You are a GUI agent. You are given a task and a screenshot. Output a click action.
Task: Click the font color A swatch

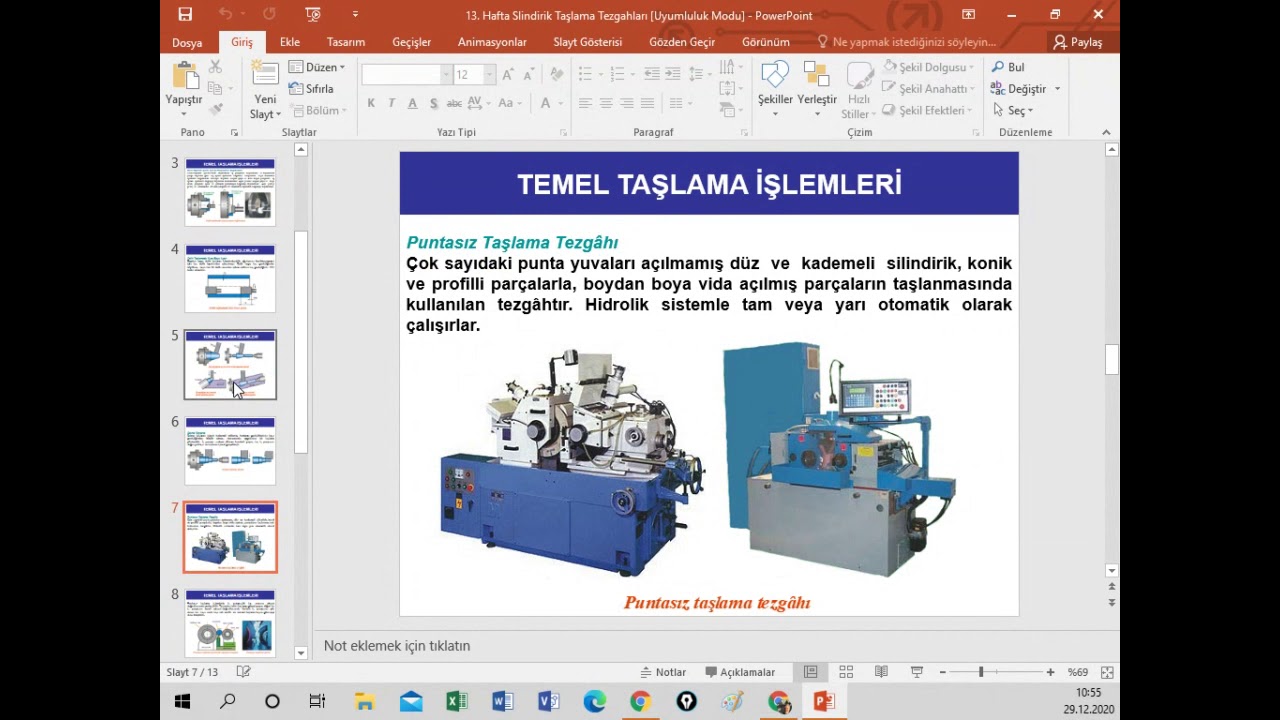coord(545,103)
